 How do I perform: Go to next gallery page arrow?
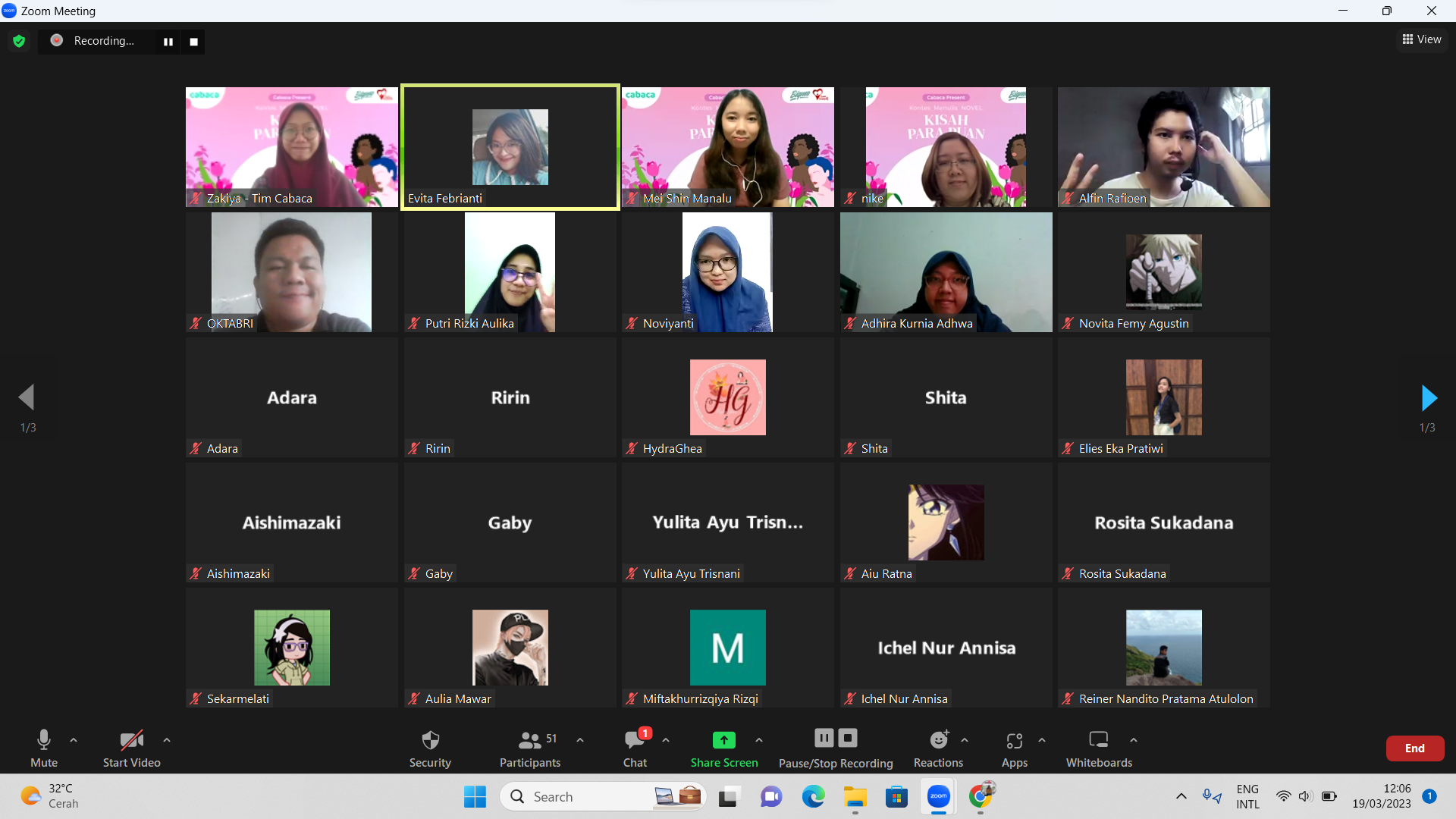pyautogui.click(x=1429, y=397)
